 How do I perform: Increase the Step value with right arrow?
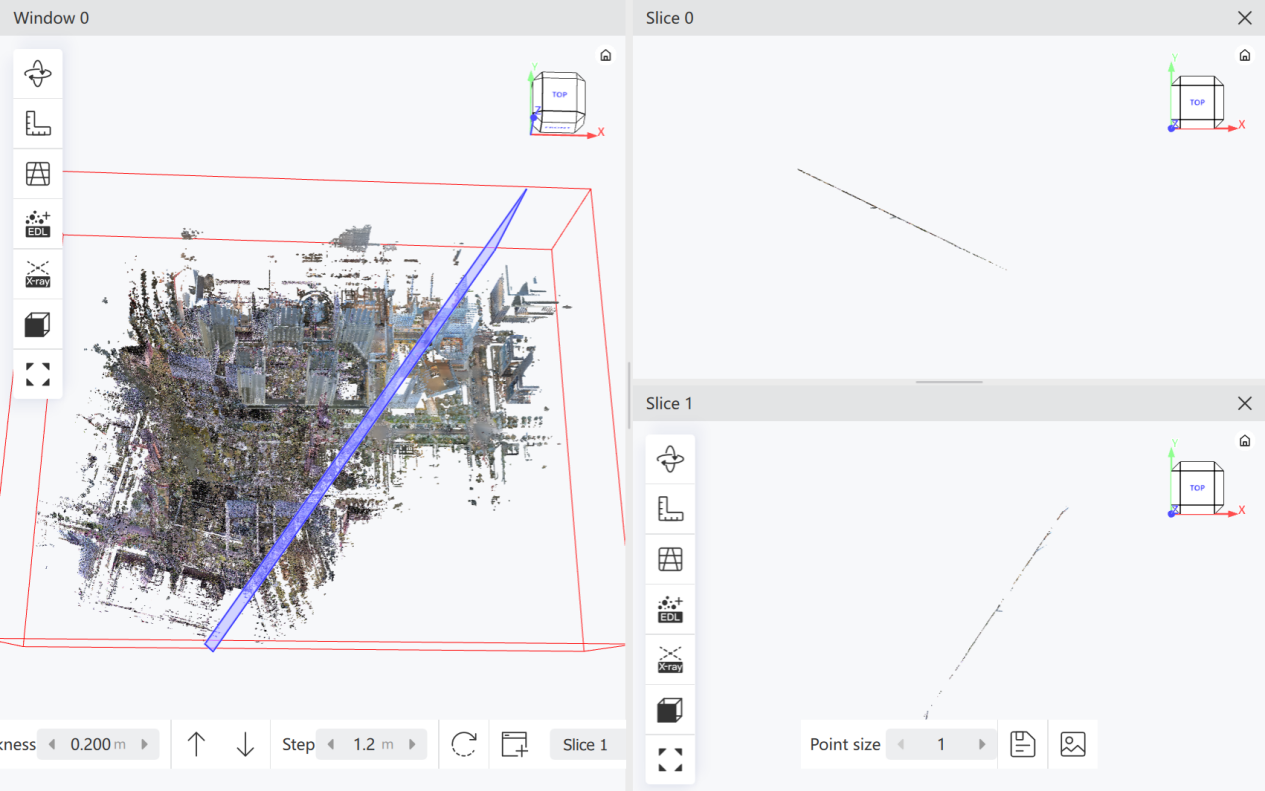pos(411,744)
